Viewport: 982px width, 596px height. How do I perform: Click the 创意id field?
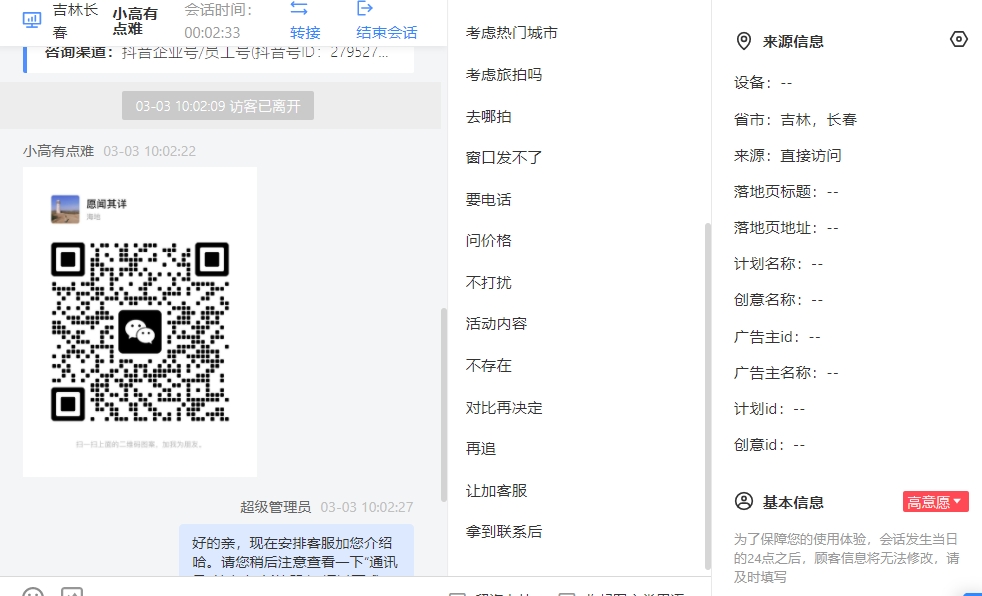(770, 445)
